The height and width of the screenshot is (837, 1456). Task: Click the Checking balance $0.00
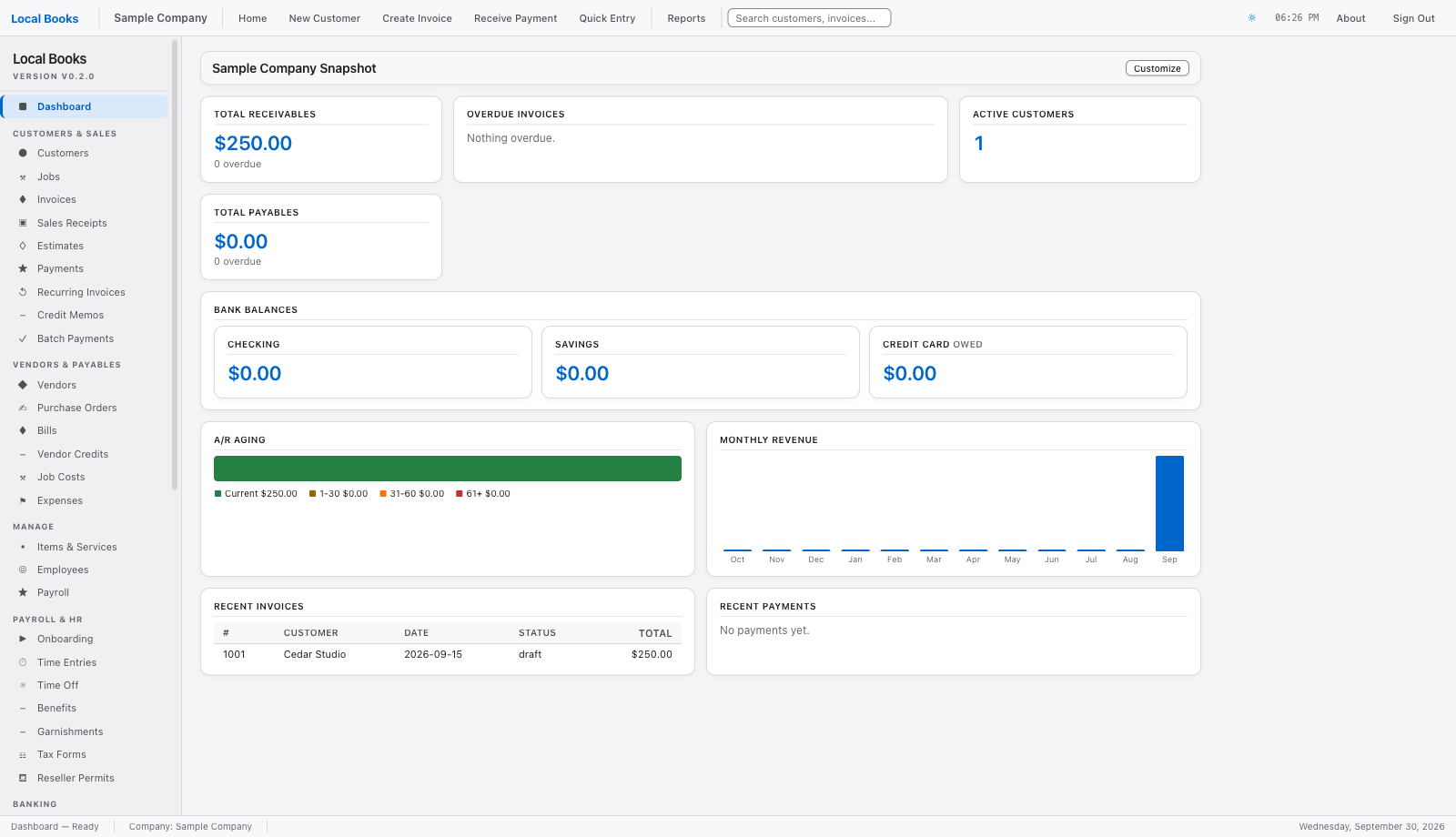click(255, 373)
